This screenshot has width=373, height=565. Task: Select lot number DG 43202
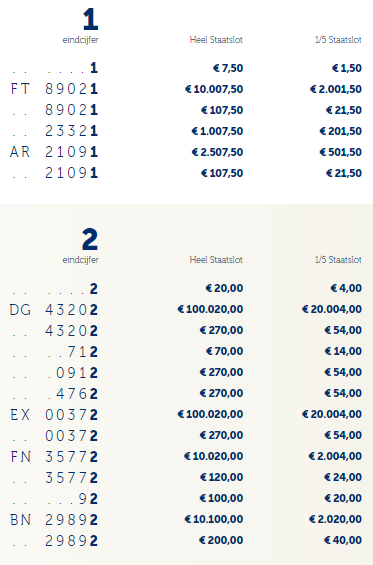tap(54, 310)
